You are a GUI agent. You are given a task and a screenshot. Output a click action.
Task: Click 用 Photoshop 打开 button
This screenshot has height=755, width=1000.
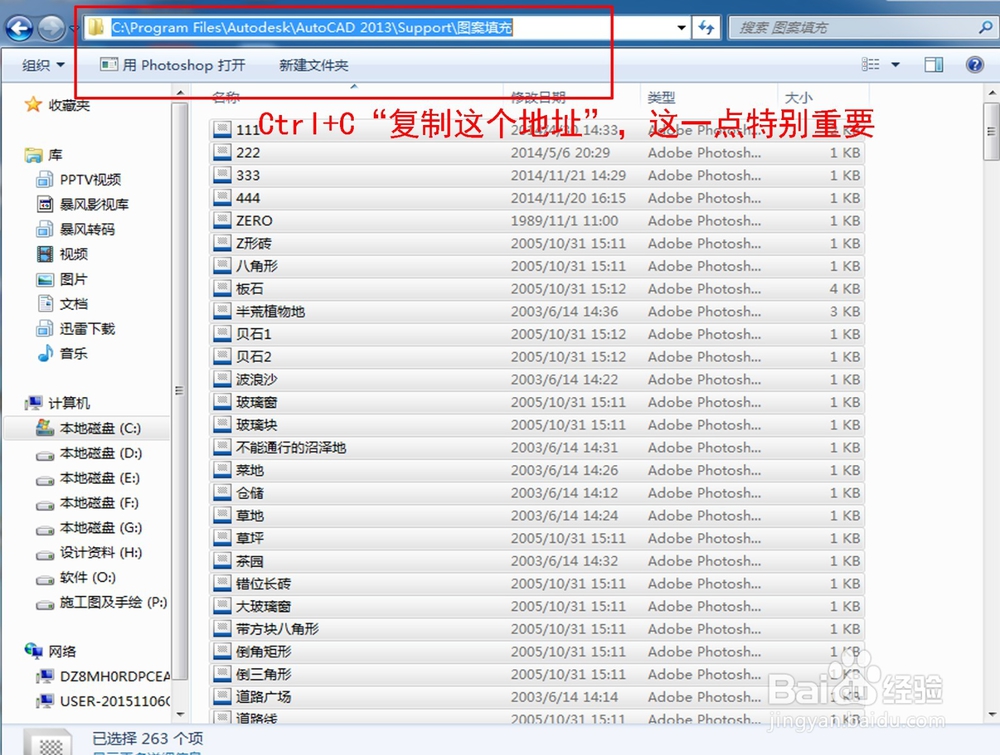[172, 65]
